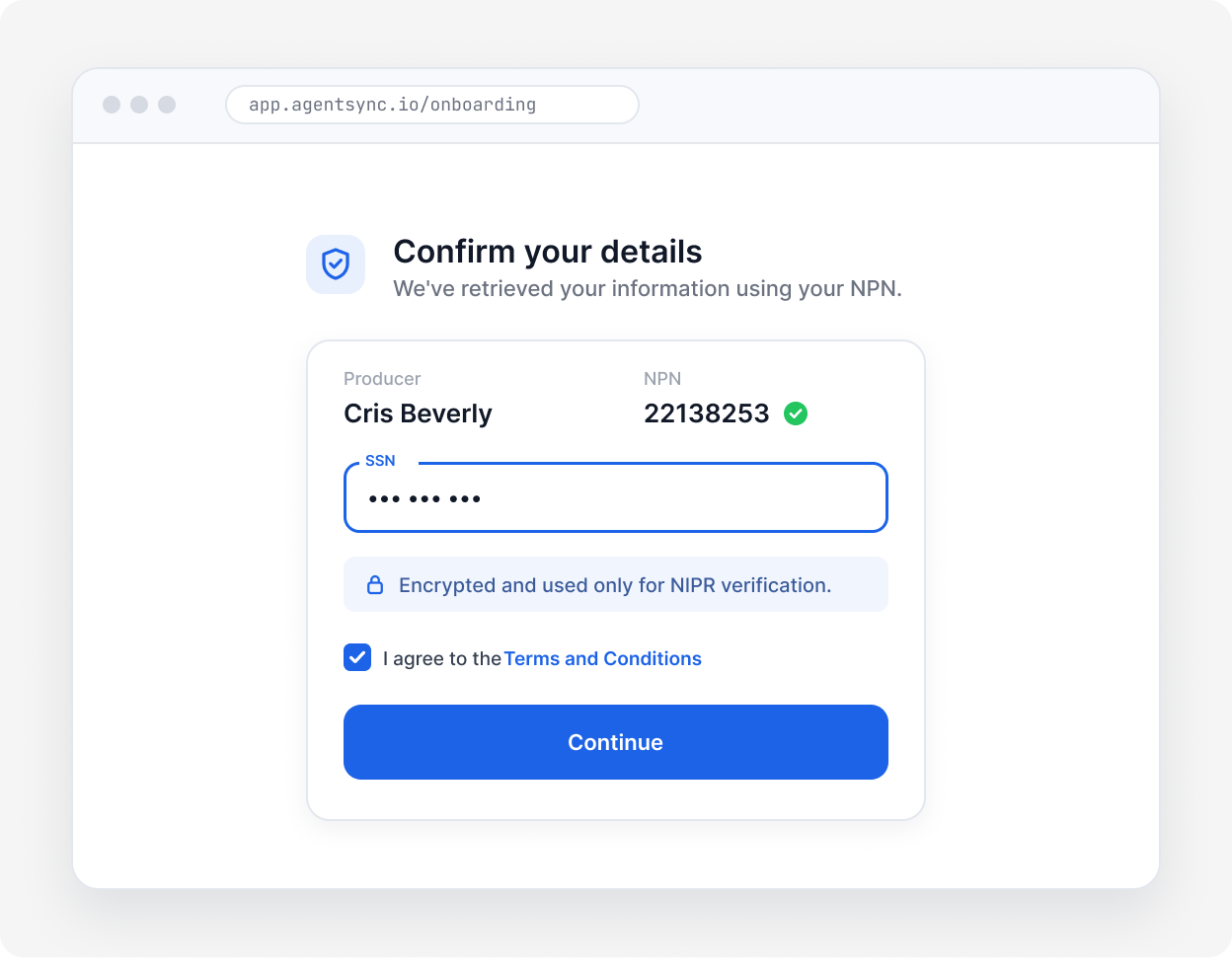Click the 'We've retrieved your information' subtitle
The width and height of the screenshot is (1232, 977).
pos(648,288)
